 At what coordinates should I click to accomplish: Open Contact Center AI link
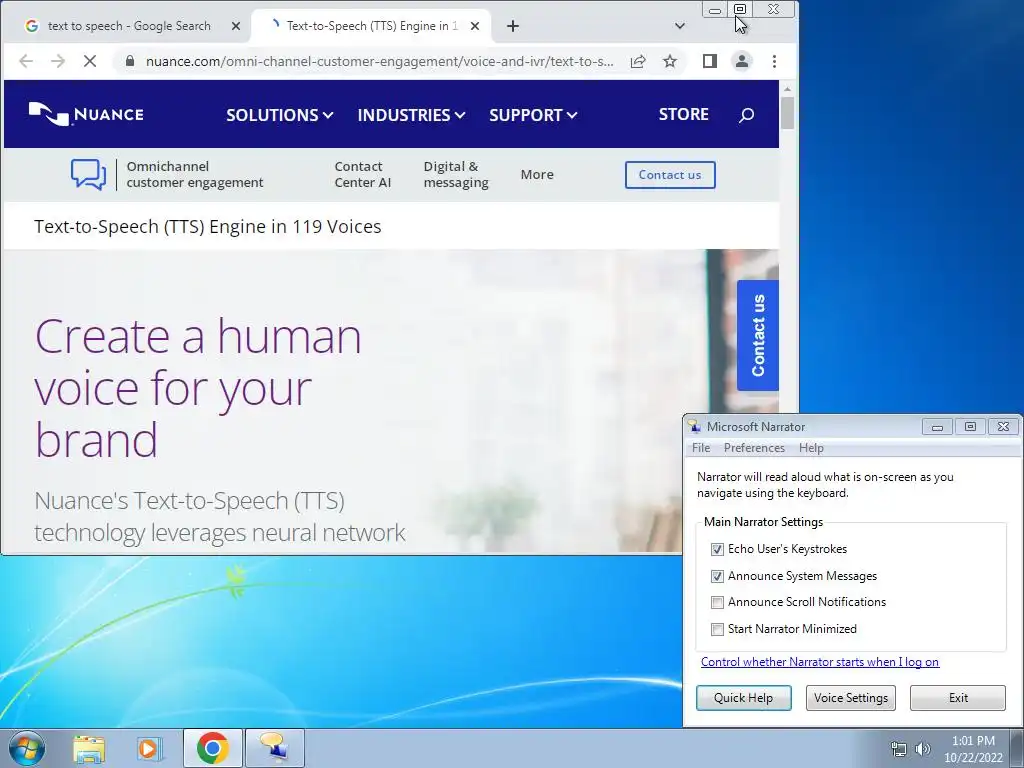point(362,174)
